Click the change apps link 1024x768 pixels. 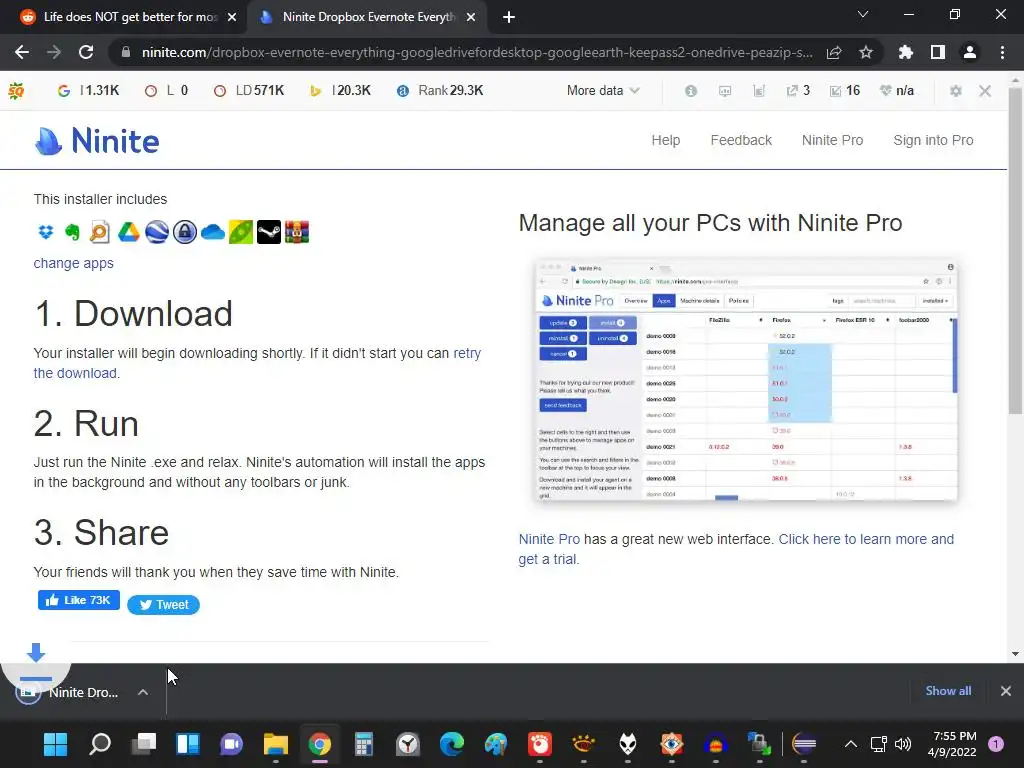74,263
